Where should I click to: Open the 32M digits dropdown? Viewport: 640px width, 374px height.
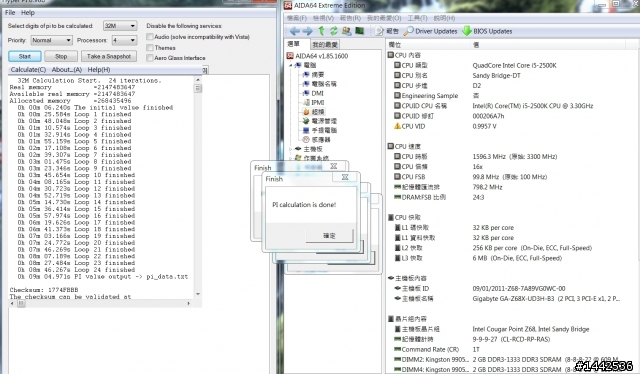120,26
